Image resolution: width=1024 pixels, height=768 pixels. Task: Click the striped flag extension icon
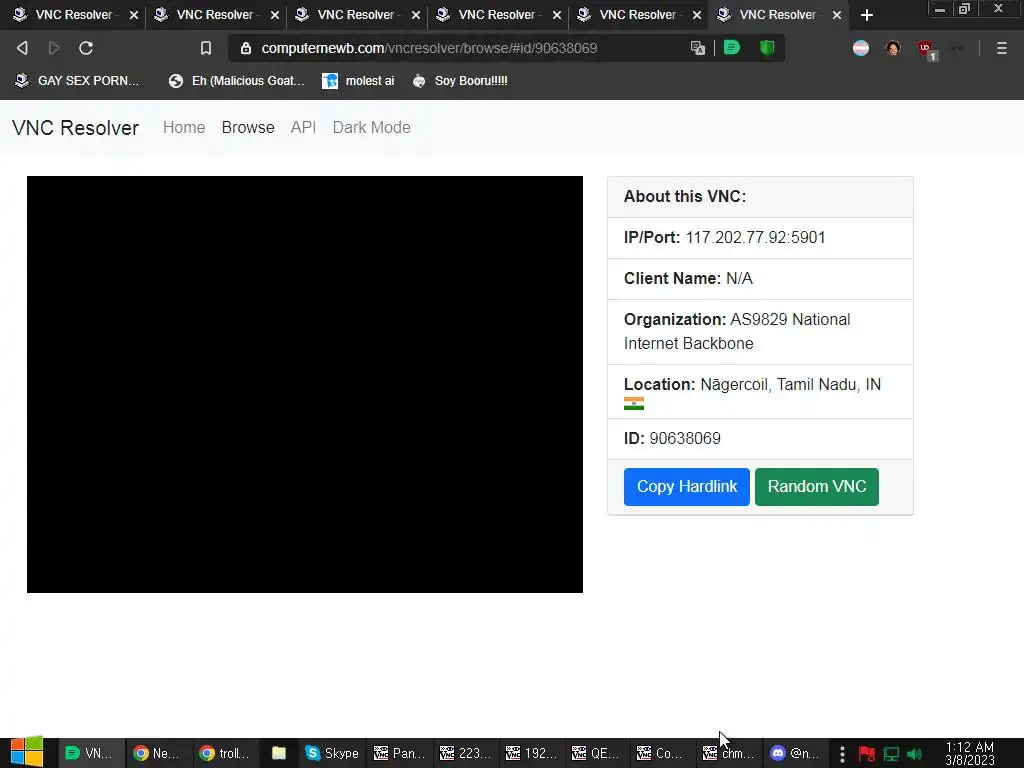pos(861,48)
